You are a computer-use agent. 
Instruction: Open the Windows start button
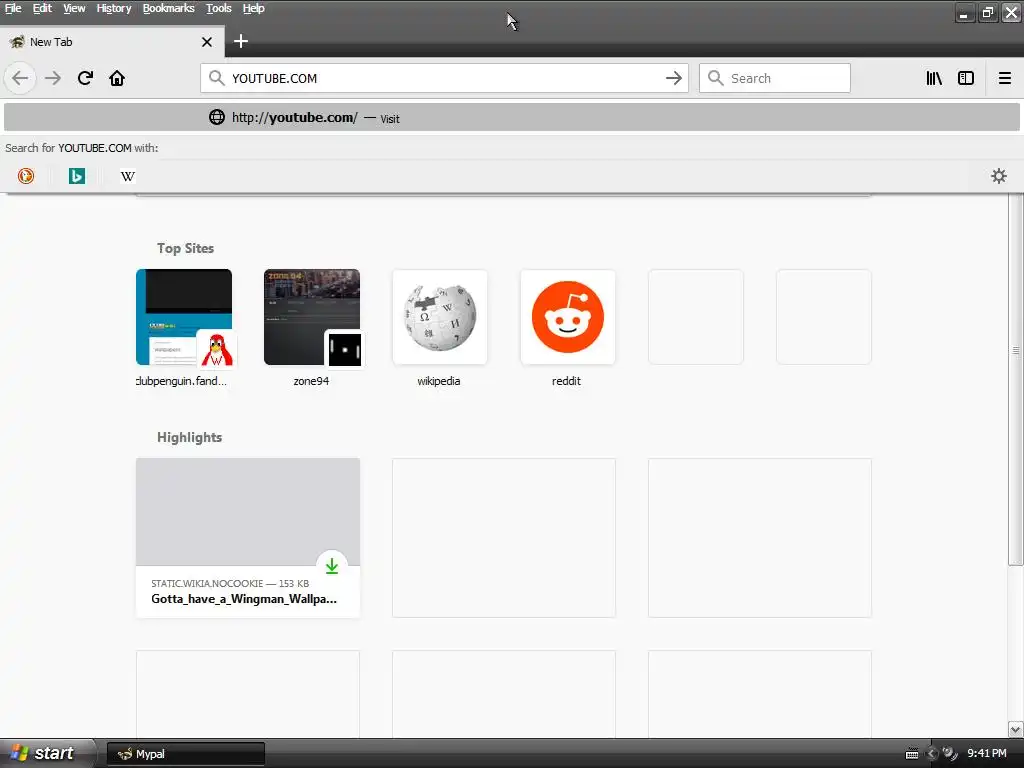(x=47, y=754)
